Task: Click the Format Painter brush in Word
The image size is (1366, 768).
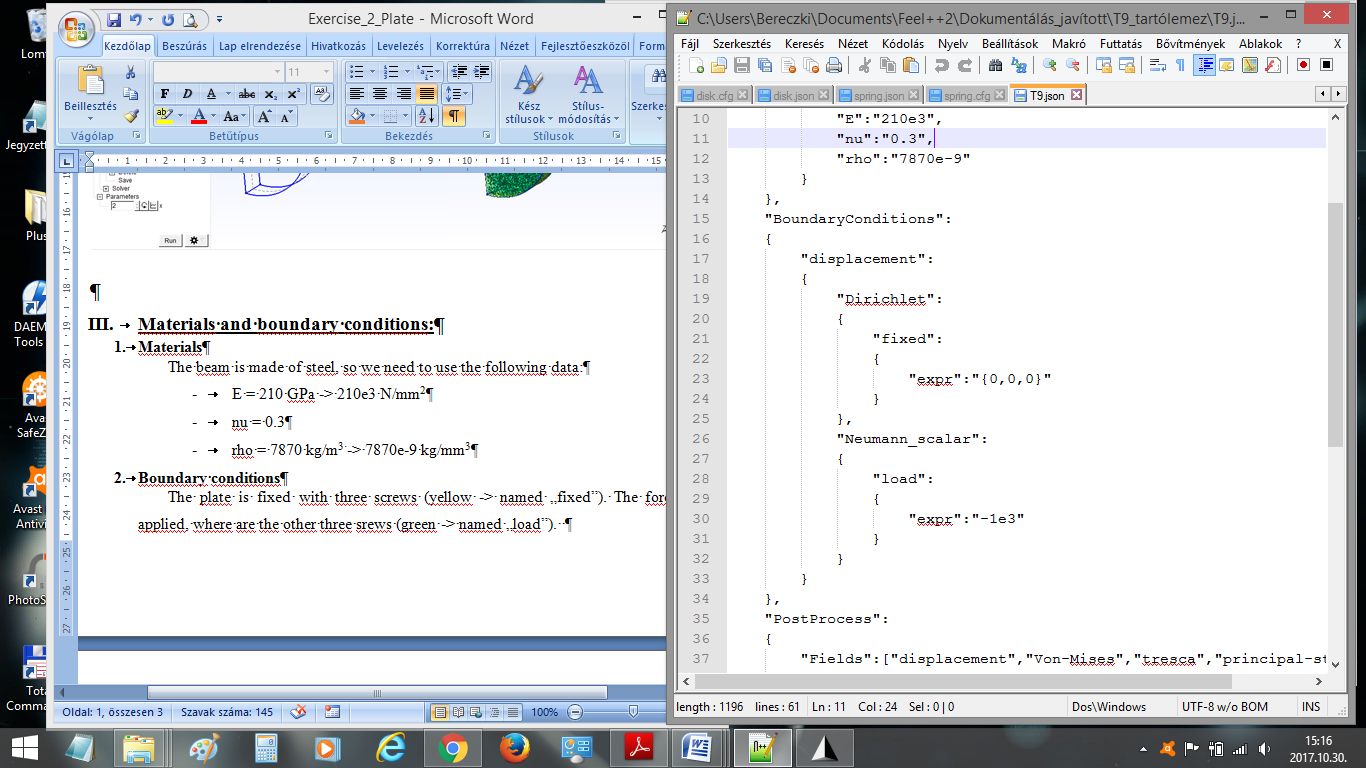Action: [x=131, y=116]
